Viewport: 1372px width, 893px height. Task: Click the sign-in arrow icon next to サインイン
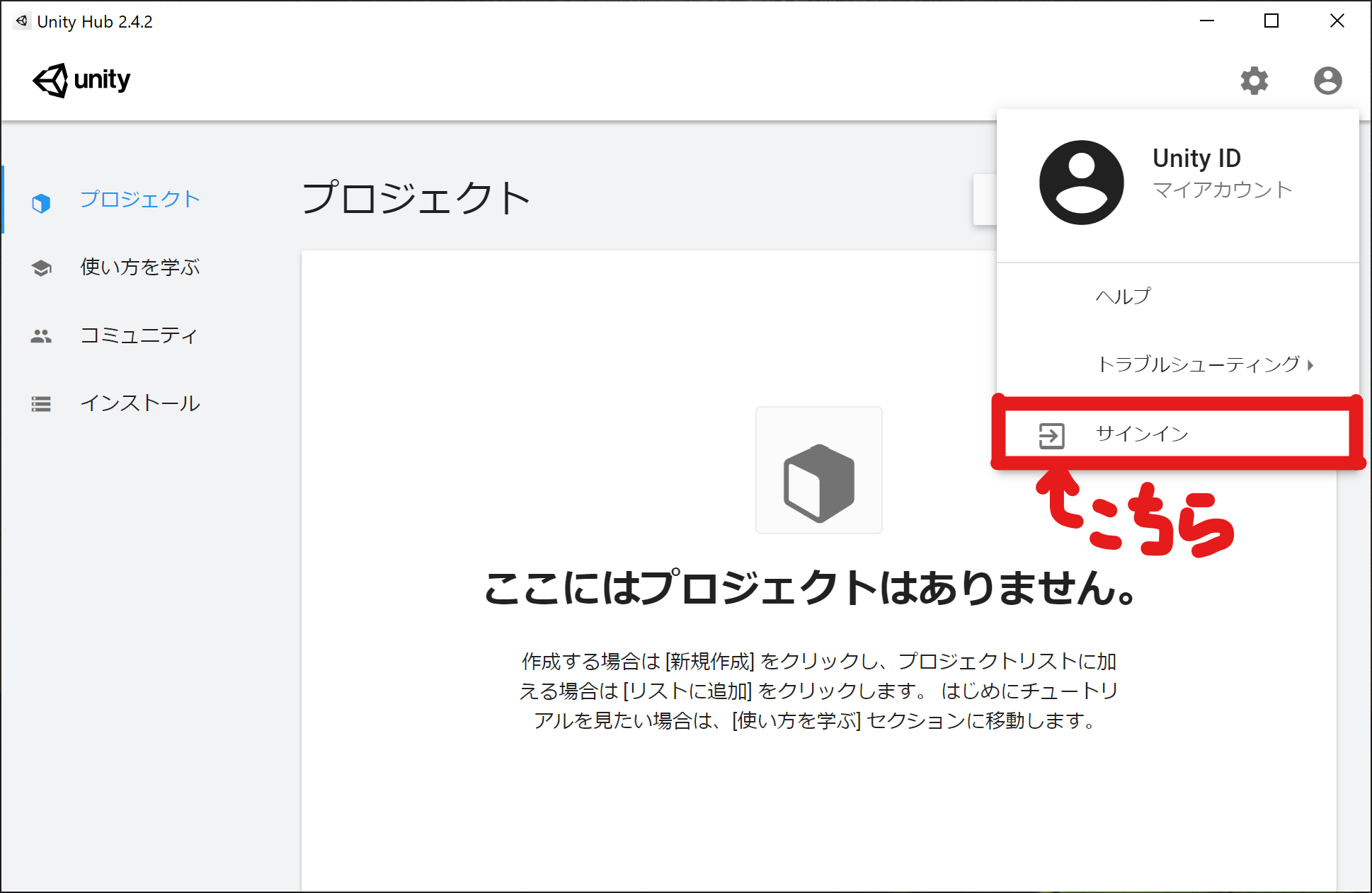click(1051, 435)
